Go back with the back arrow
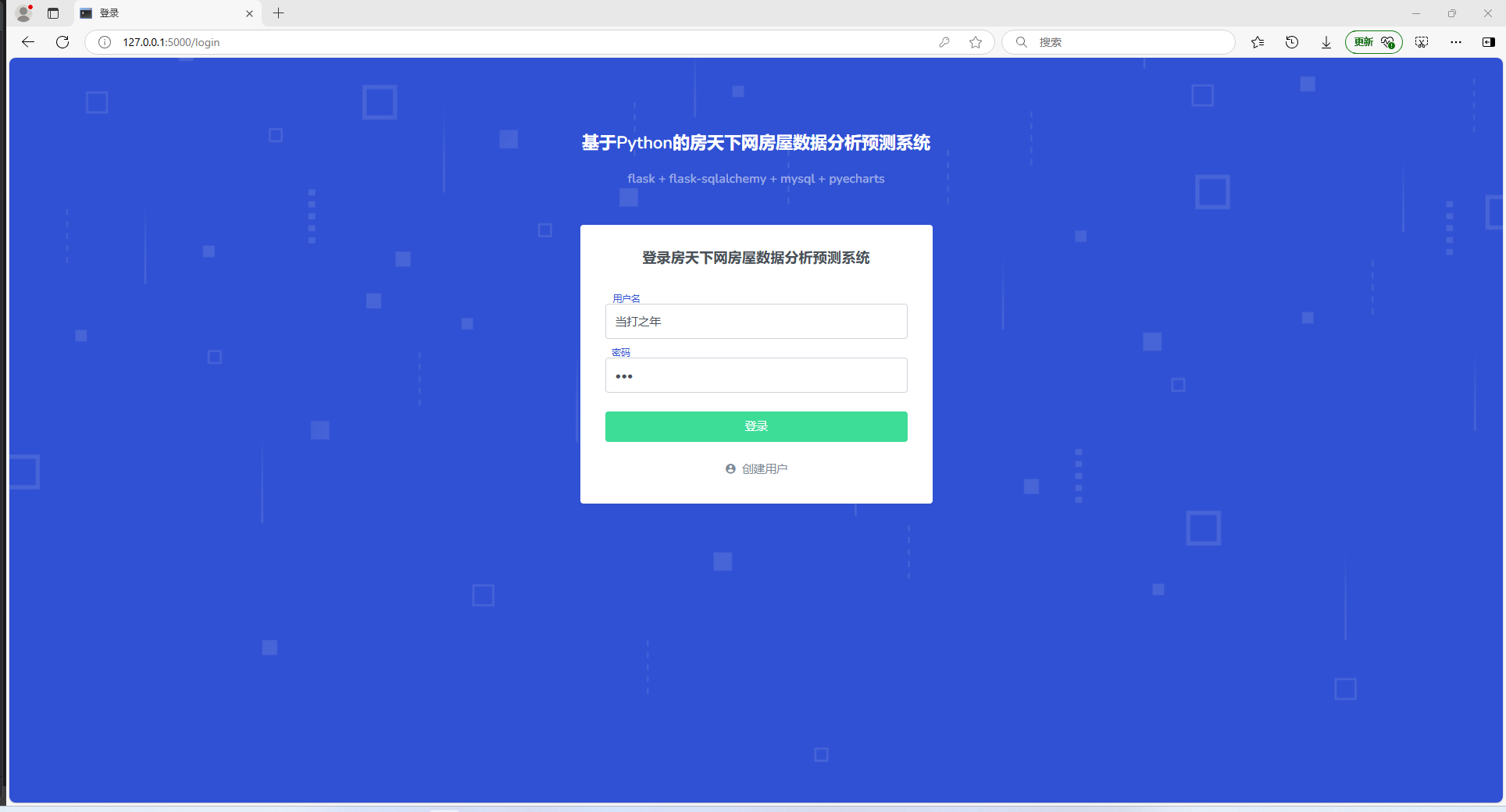 (28, 42)
